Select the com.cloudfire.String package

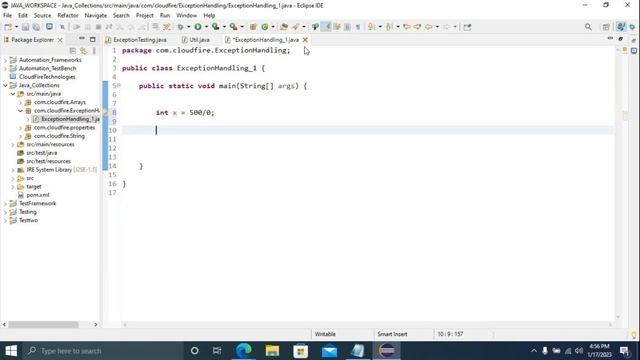pos(59,136)
